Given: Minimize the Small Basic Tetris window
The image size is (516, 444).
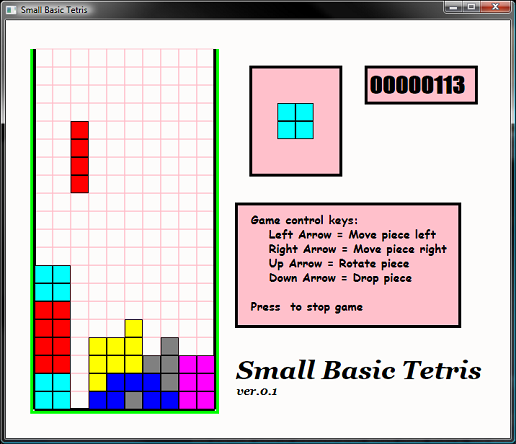Looking at the screenshot, I should [x=454, y=7].
